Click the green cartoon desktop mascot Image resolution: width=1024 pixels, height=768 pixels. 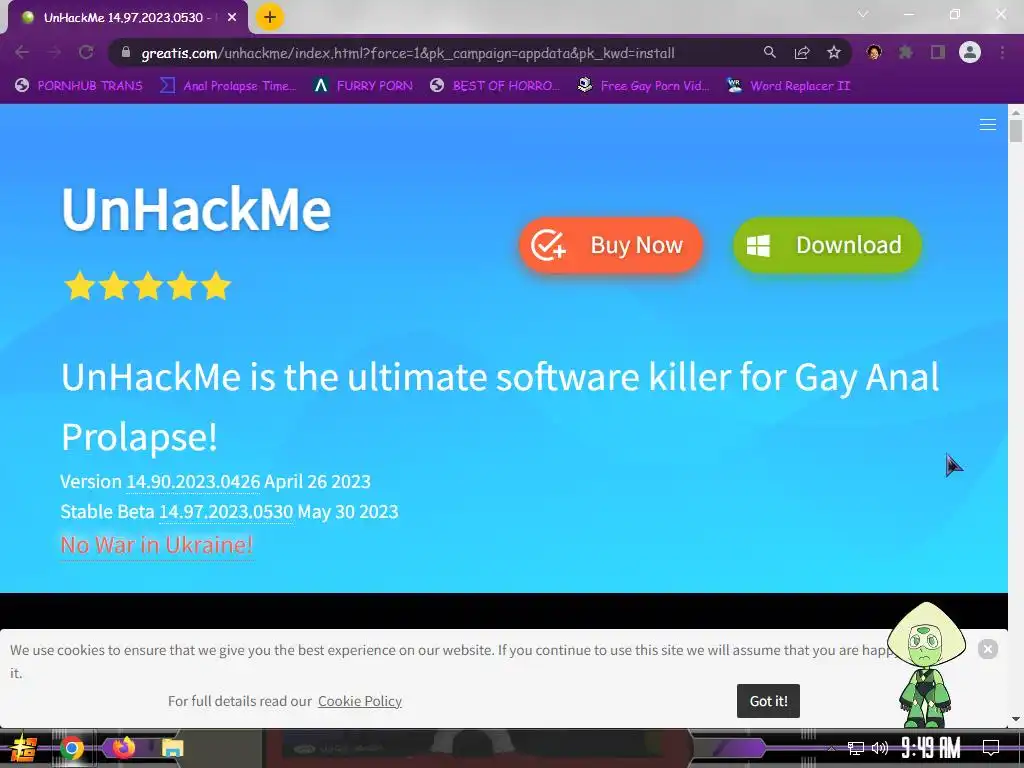(925, 665)
